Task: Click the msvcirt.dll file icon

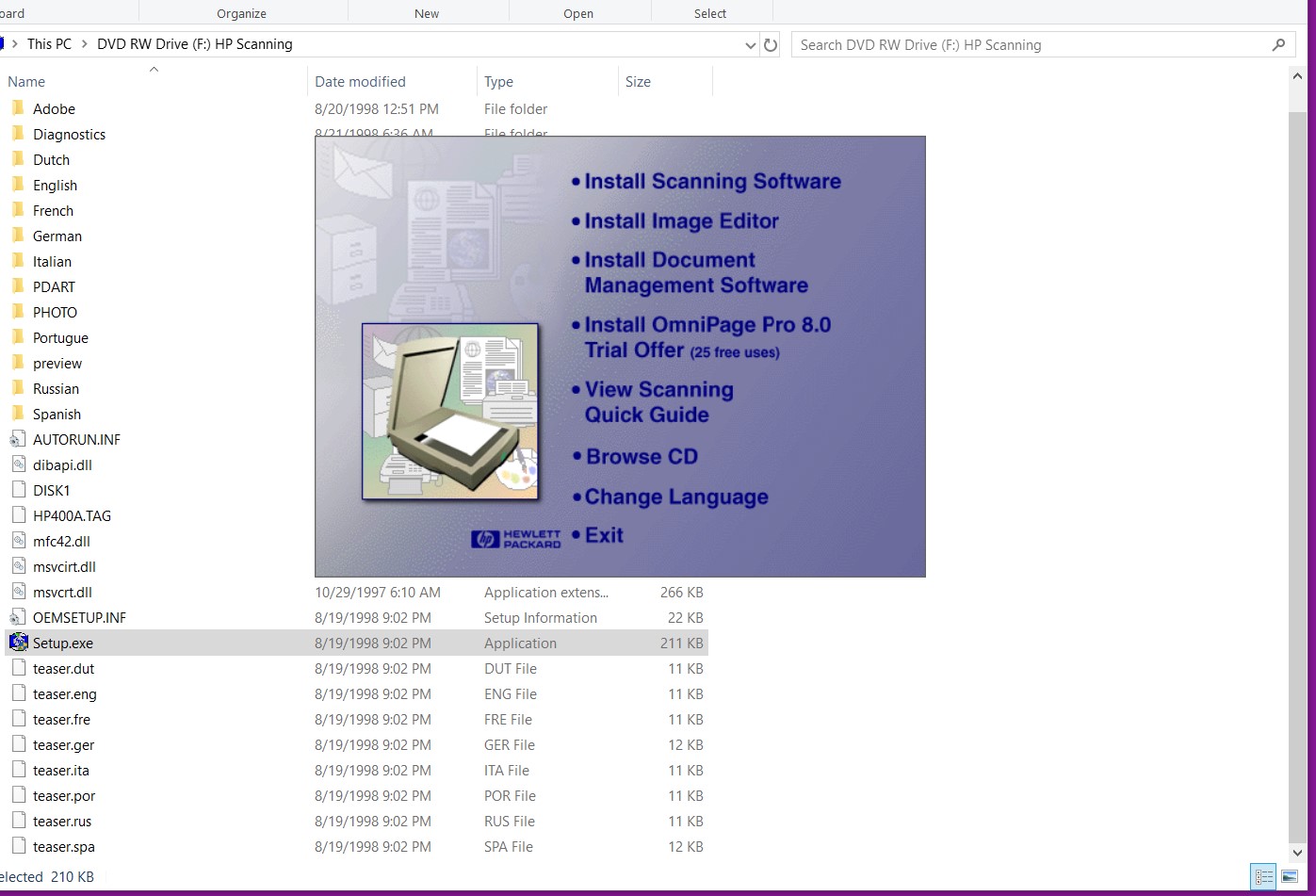Action: pyautogui.click(x=18, y=566)
